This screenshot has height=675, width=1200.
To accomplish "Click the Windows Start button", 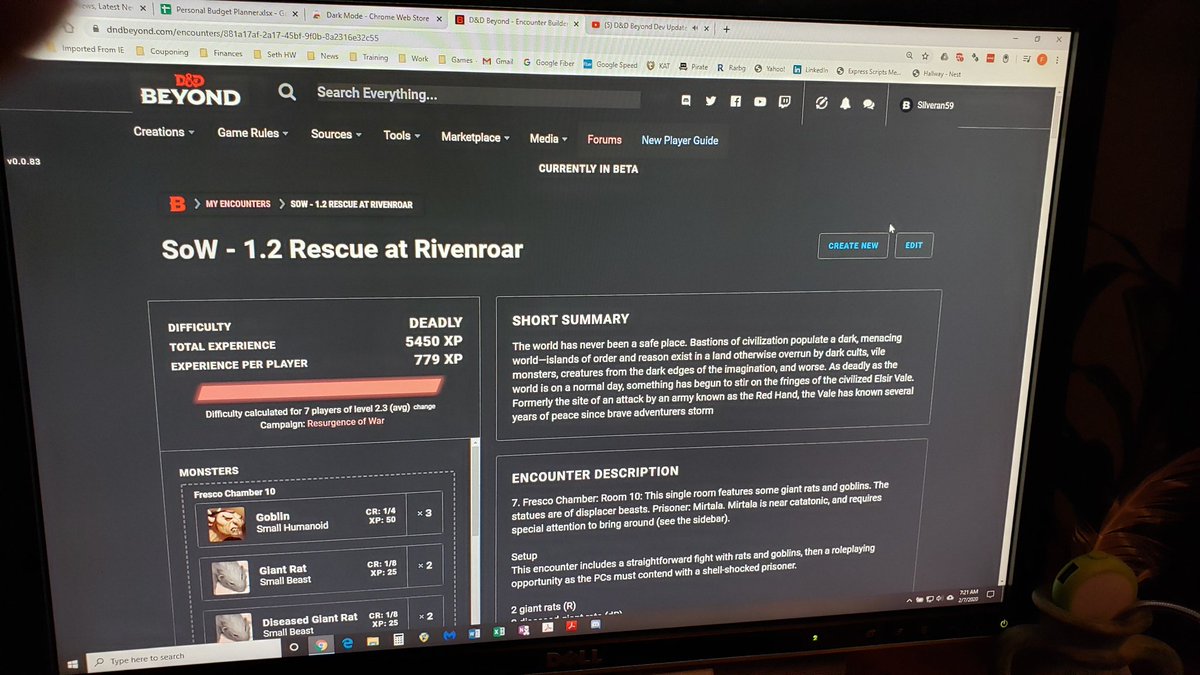I will click(x=73, y=662).
